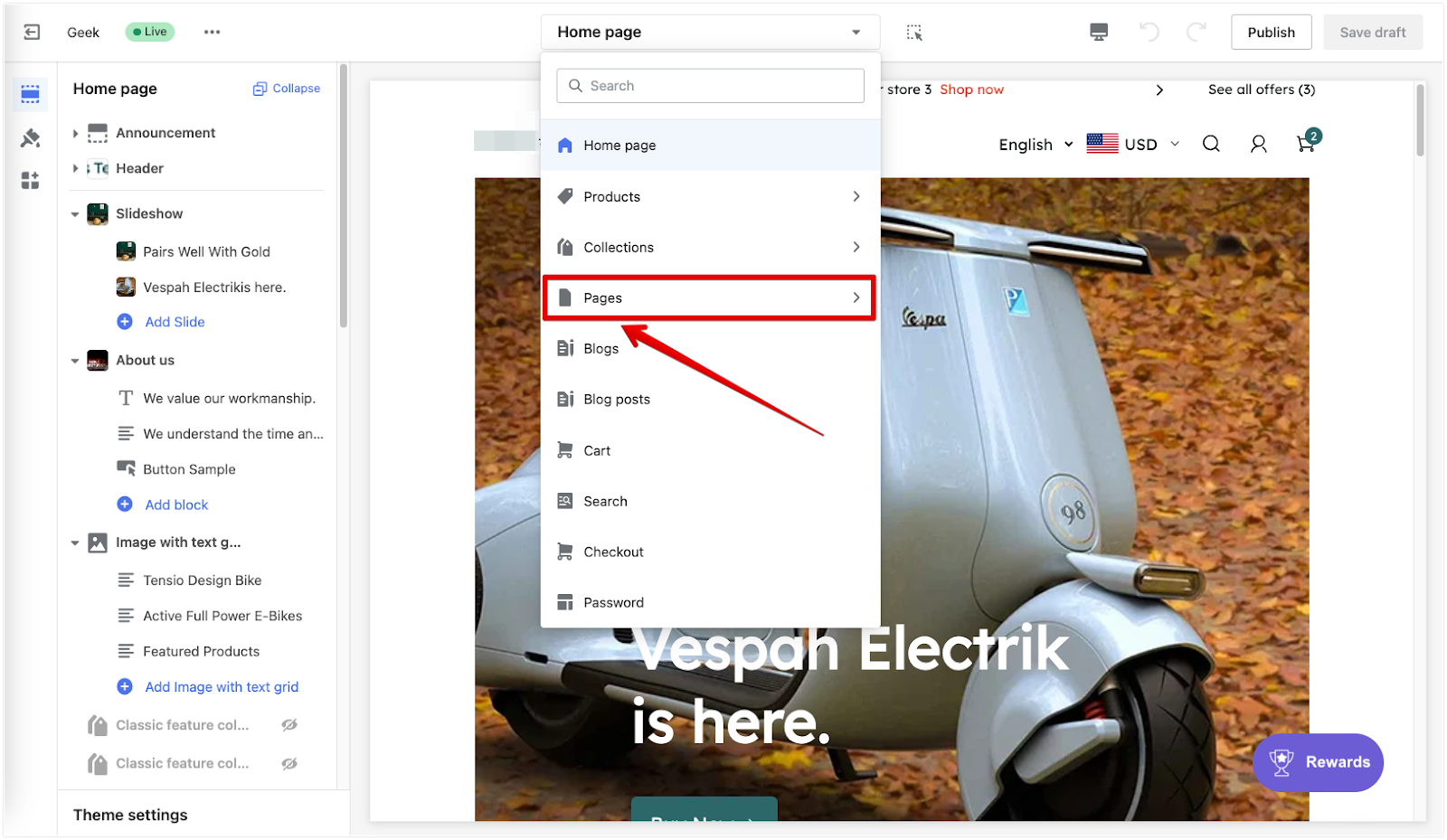Select Search template in list
The width and height of the screenshot is (1447, 840).
click(x=710, y=501)
